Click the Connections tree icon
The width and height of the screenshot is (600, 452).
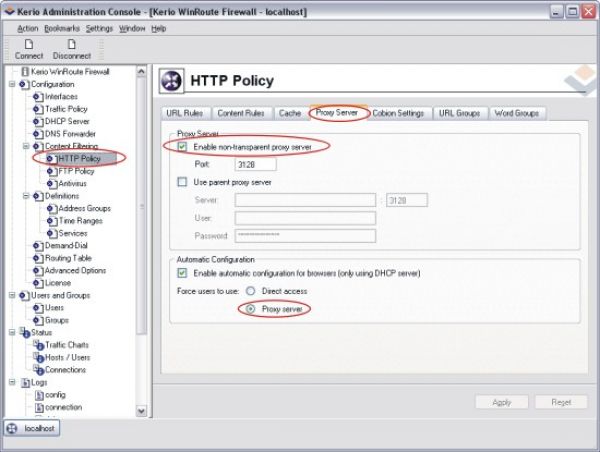[38, 370]
